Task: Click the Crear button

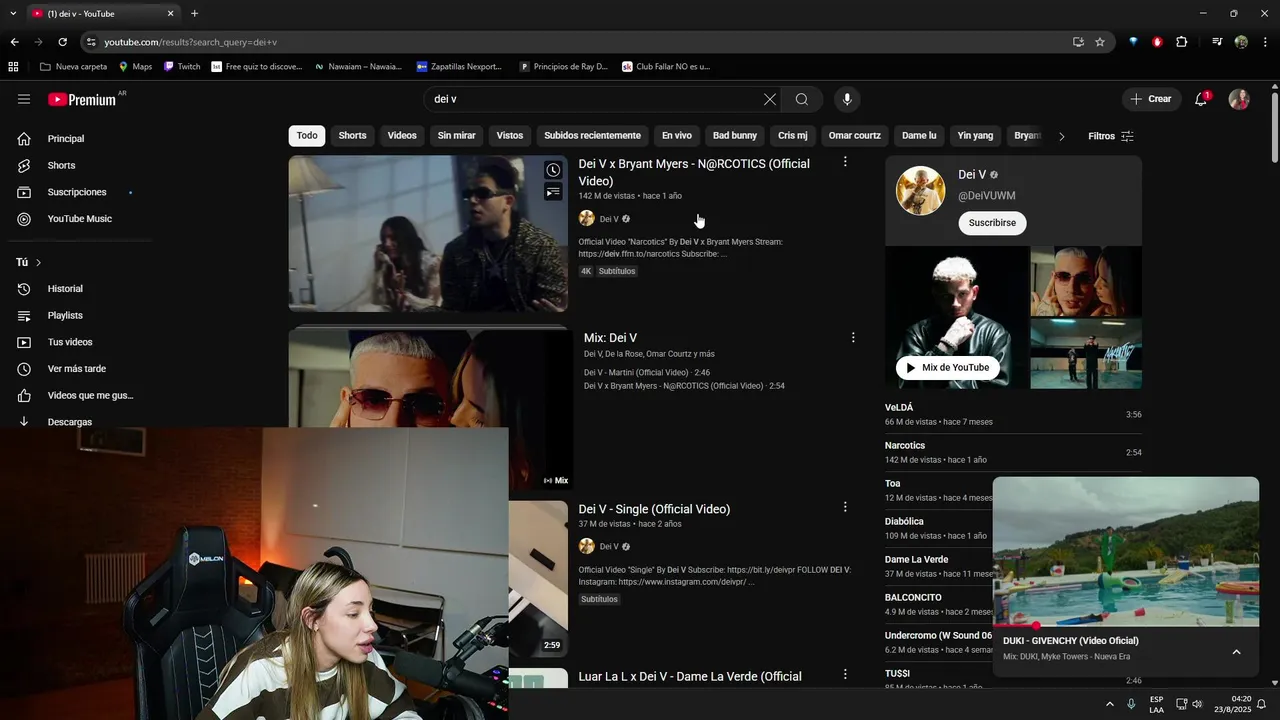Action: point(1151,99)
